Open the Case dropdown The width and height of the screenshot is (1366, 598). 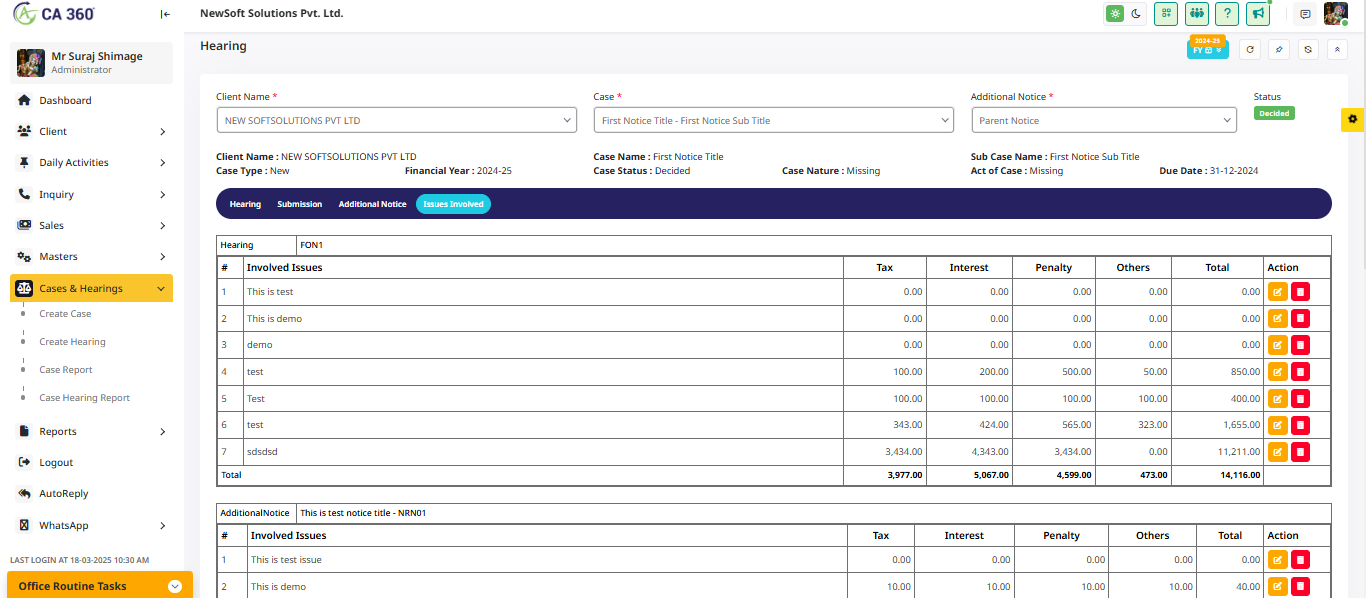774,120
